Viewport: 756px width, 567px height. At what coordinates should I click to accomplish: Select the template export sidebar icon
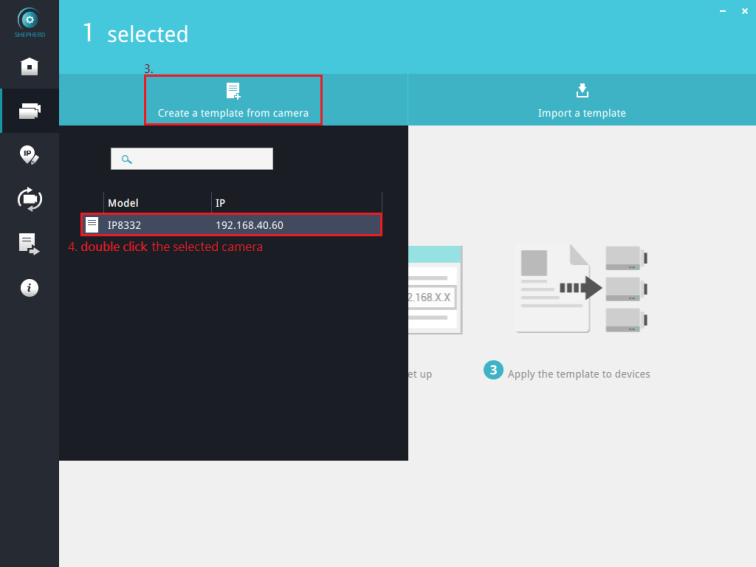pyautogui.click(x=29, y=243)
